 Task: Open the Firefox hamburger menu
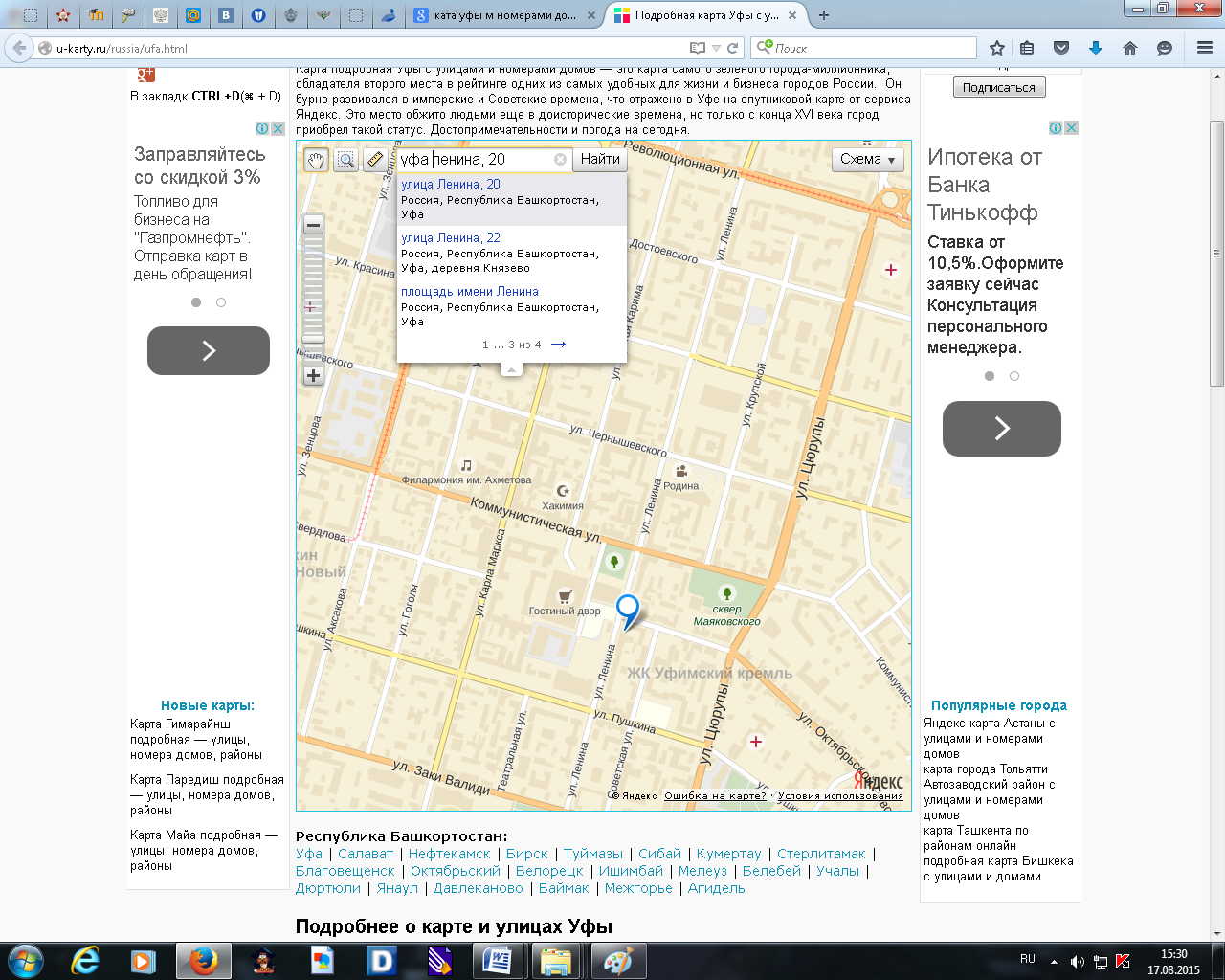pos(1205,48)
